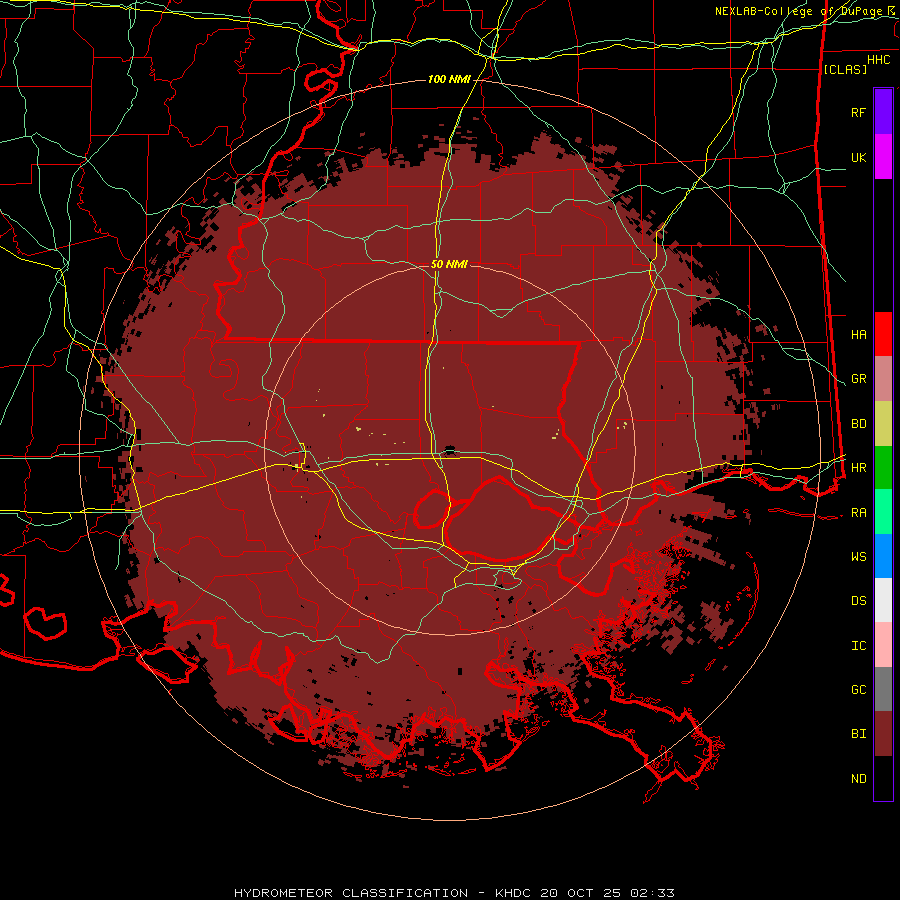Click the HA legend label
Viewport: 900px width, 900px height.
858,335
